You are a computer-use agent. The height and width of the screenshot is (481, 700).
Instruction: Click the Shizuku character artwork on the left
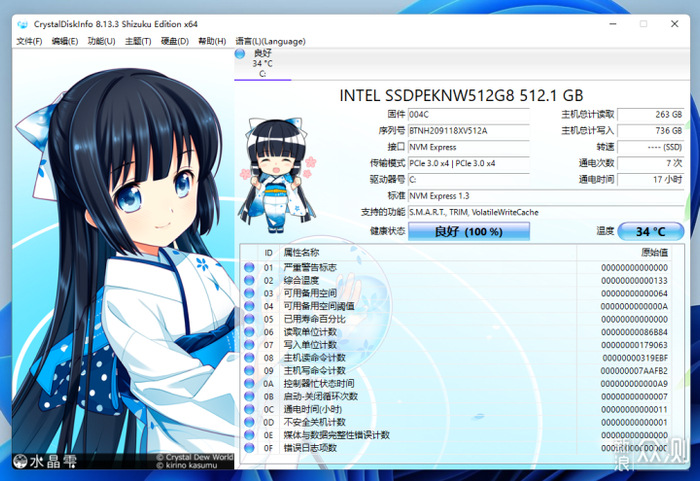(x=123, y=259)
